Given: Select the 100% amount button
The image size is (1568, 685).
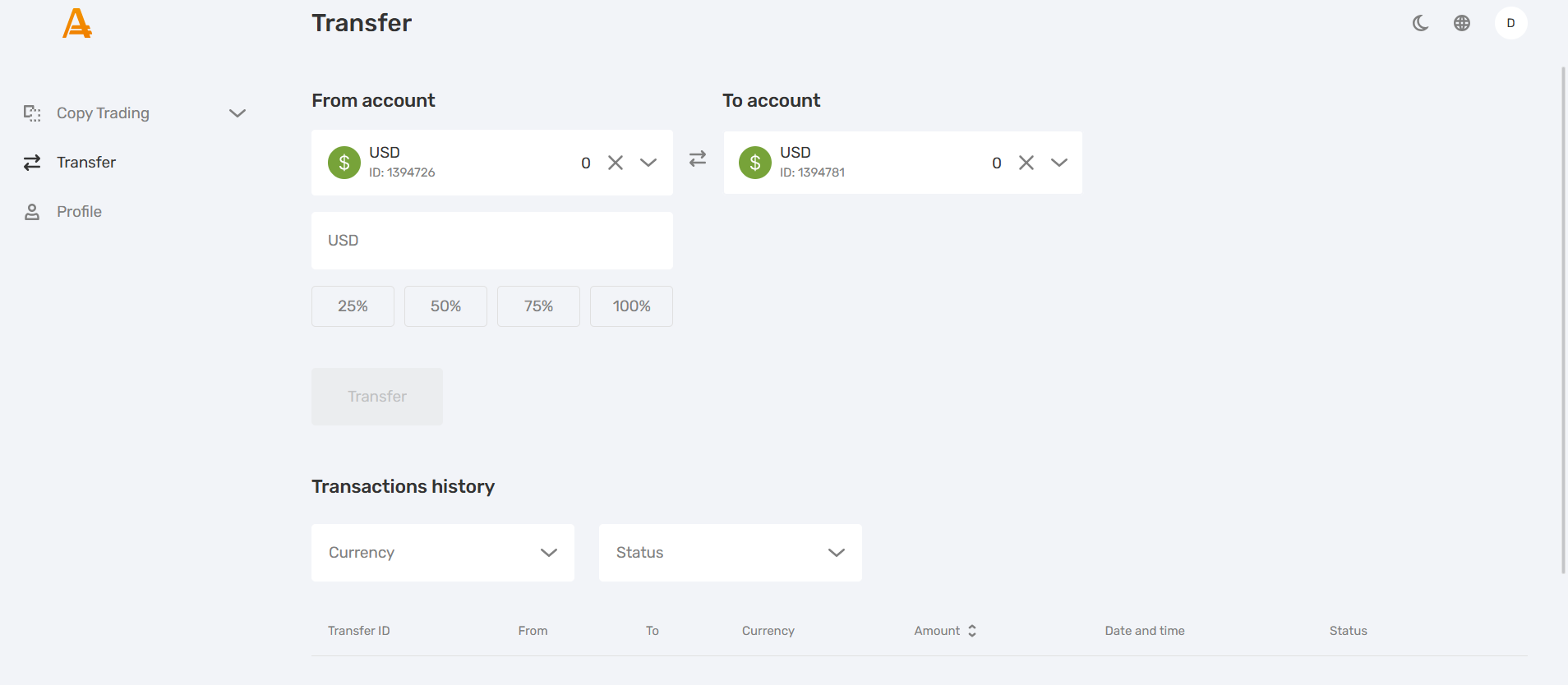Looking at the screenshot, I should [631, 306].
